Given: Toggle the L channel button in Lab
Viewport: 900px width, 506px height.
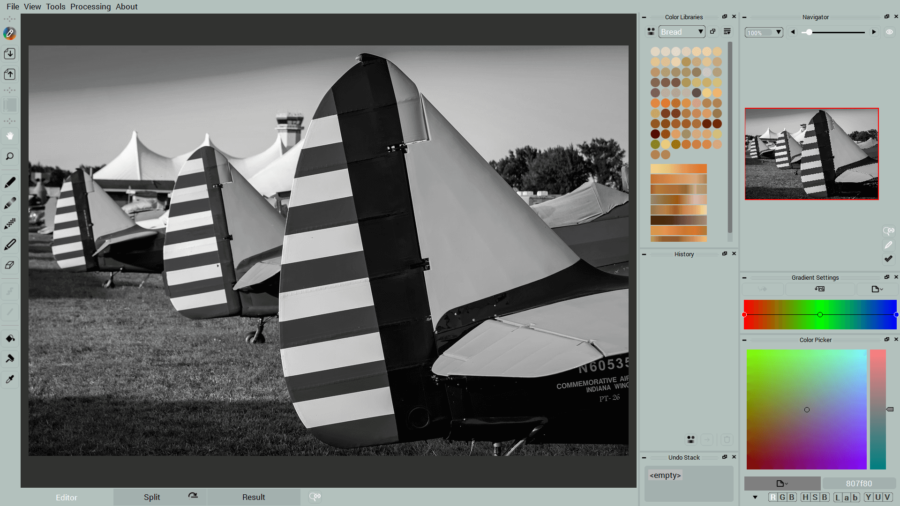Looking at the screenshot, I should click(837, 497).
